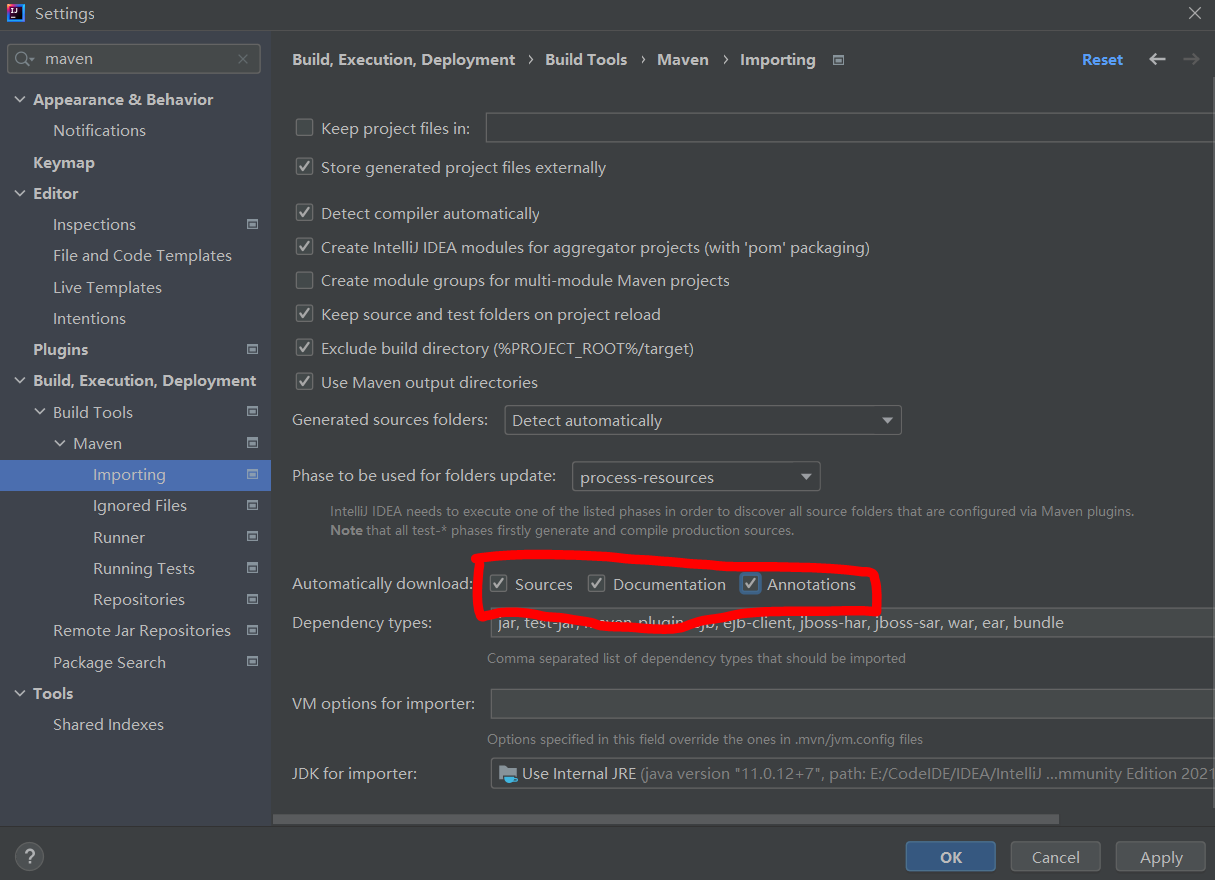
Task: Open Phase for folders update dropdown
Action: [x=696, y=477]
